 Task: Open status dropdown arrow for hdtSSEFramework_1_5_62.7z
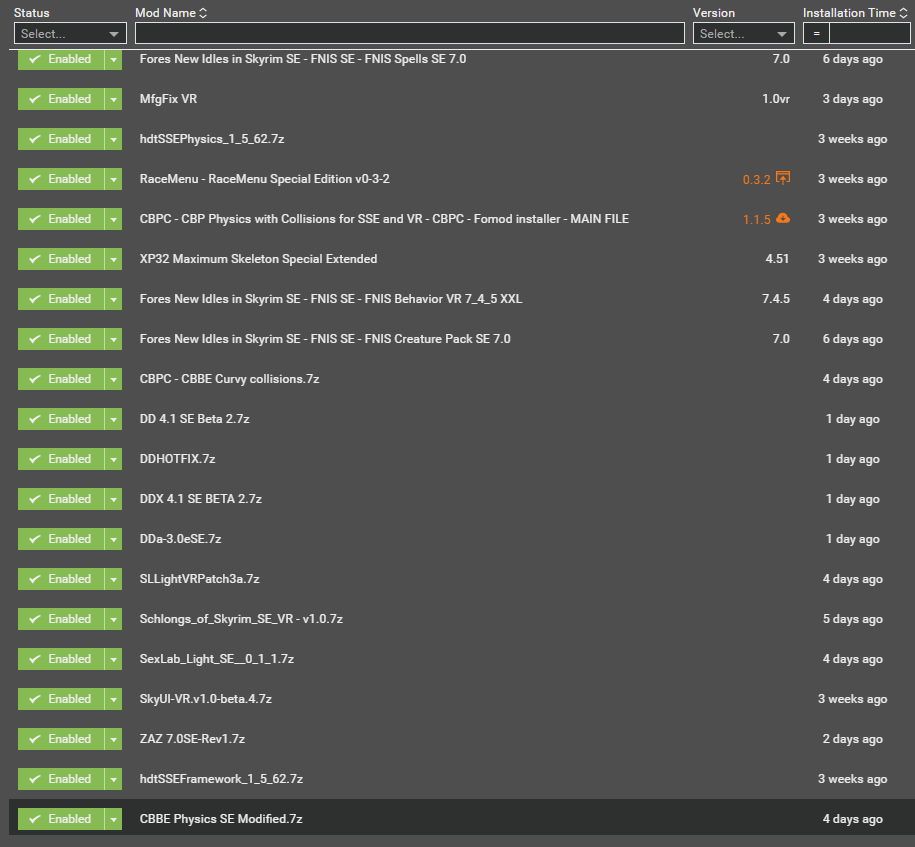tap(113, 779)
